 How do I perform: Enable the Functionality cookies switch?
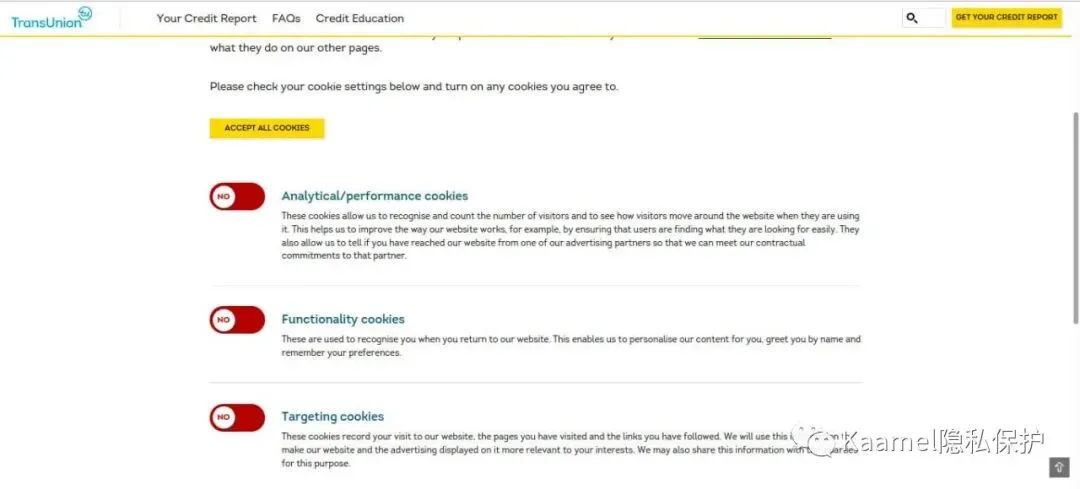pos(238,320)
